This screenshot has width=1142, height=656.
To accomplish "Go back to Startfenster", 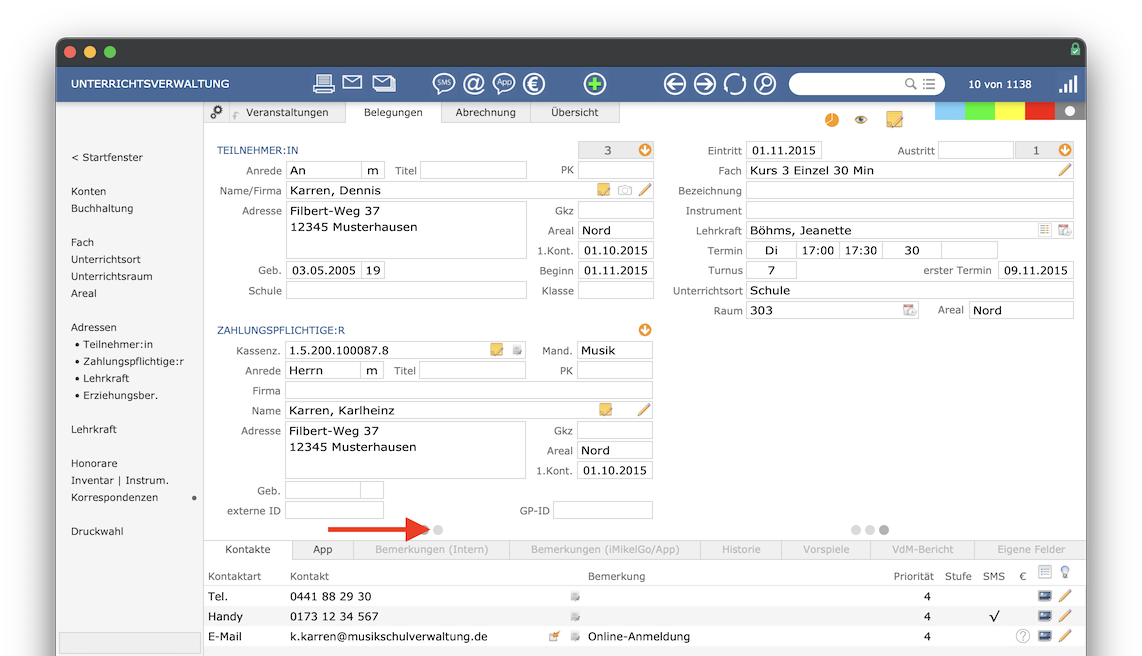I will tap(107, 157).
